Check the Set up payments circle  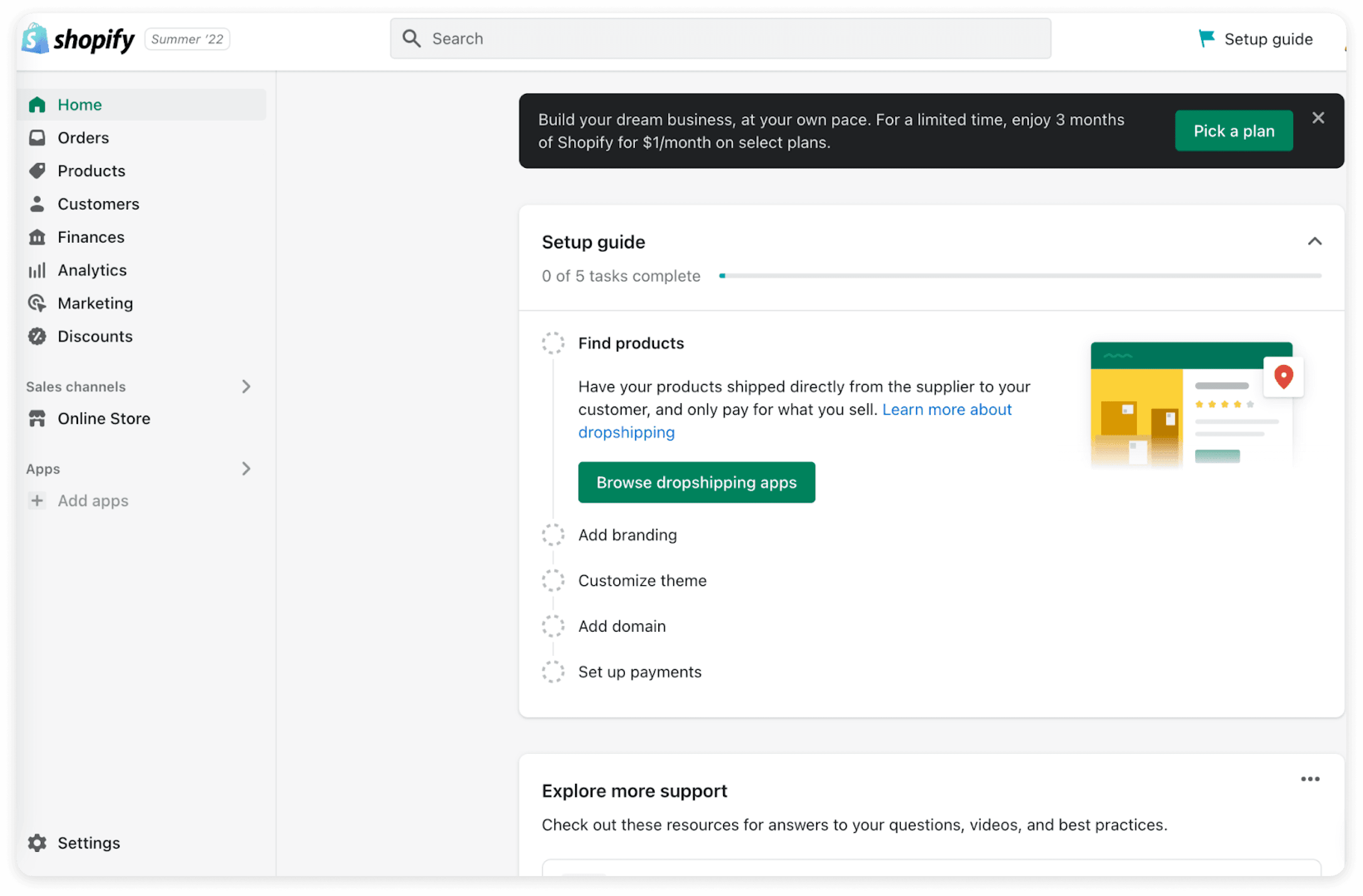coord(553,672)
